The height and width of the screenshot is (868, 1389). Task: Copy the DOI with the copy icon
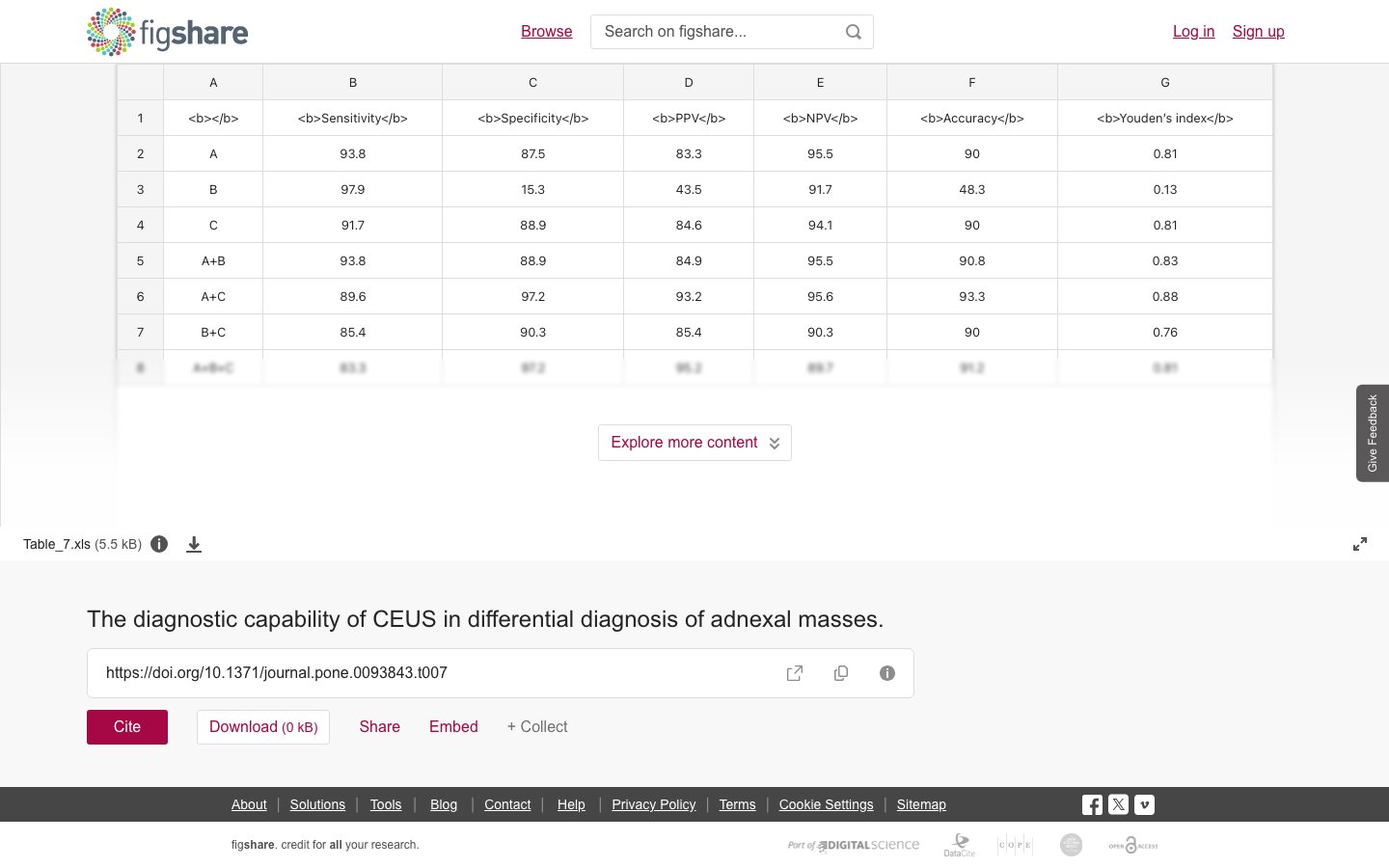click(x=841, y=673)
